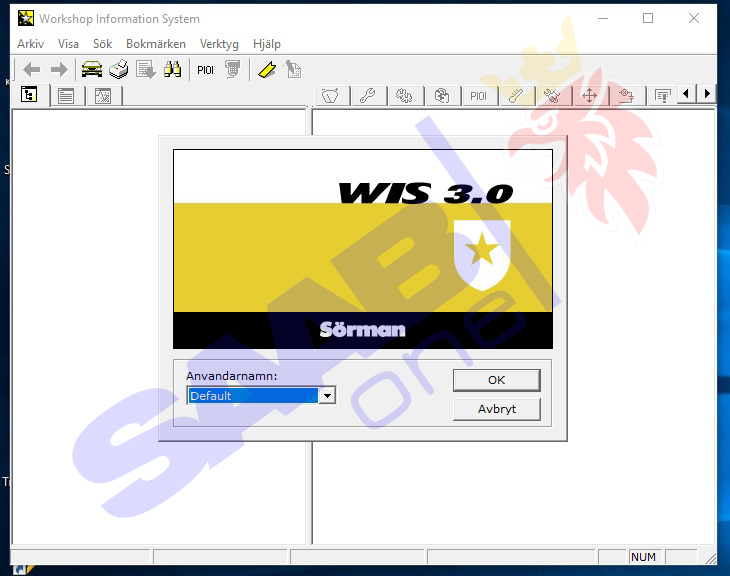Viewport: 730px width, 576px height.
Task: Click the yellow car model selection icon
Action: (92, 70)
